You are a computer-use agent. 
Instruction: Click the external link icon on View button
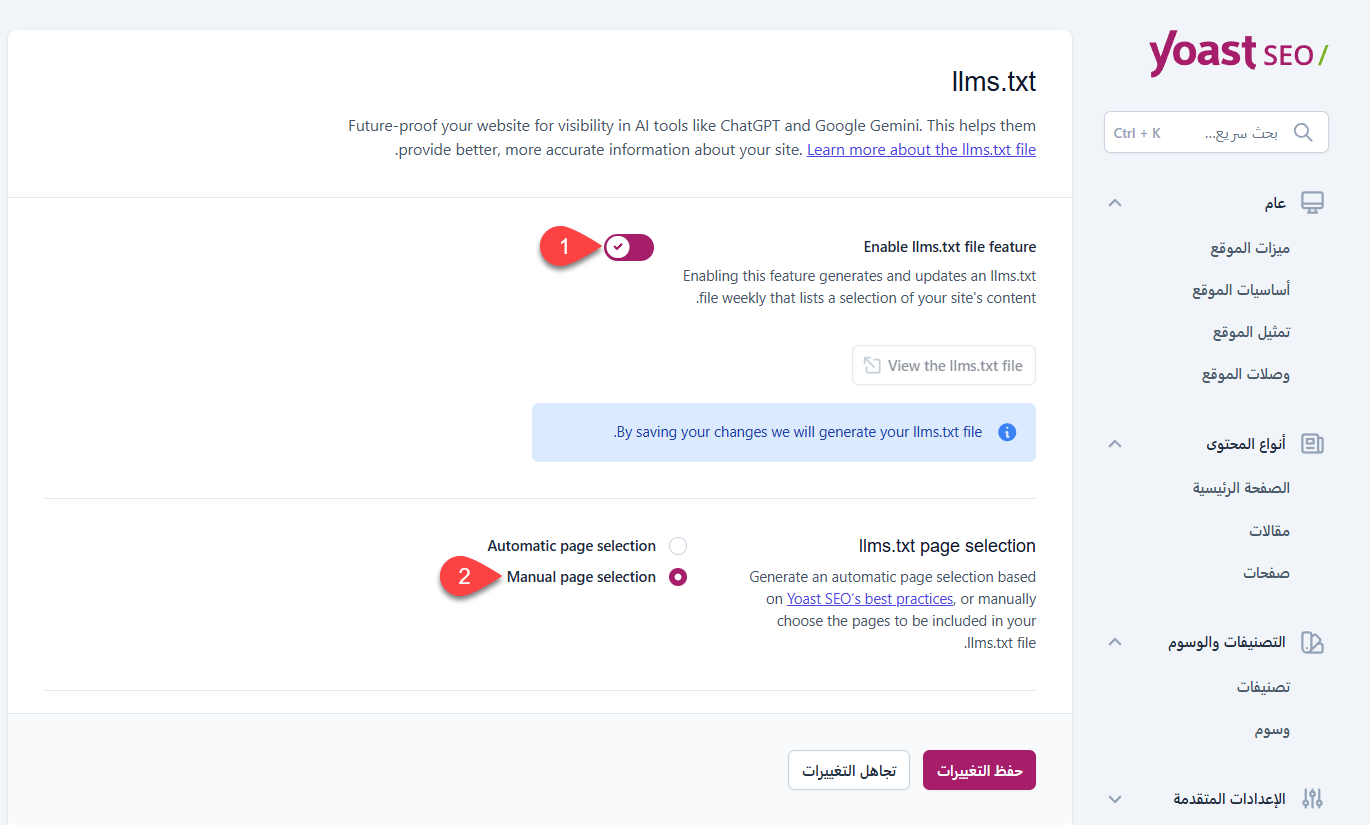click(x=873, y=366)
